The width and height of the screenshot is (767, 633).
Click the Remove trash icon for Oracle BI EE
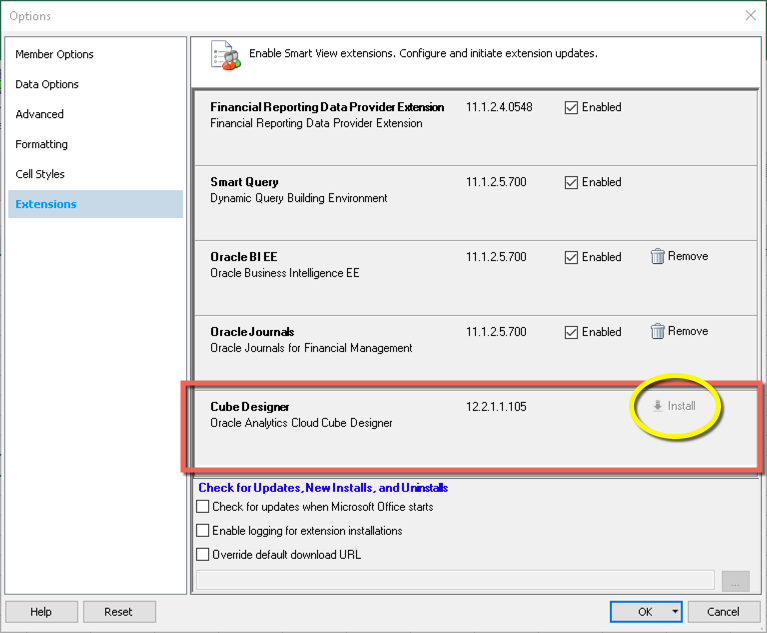(x=657, y=257)
